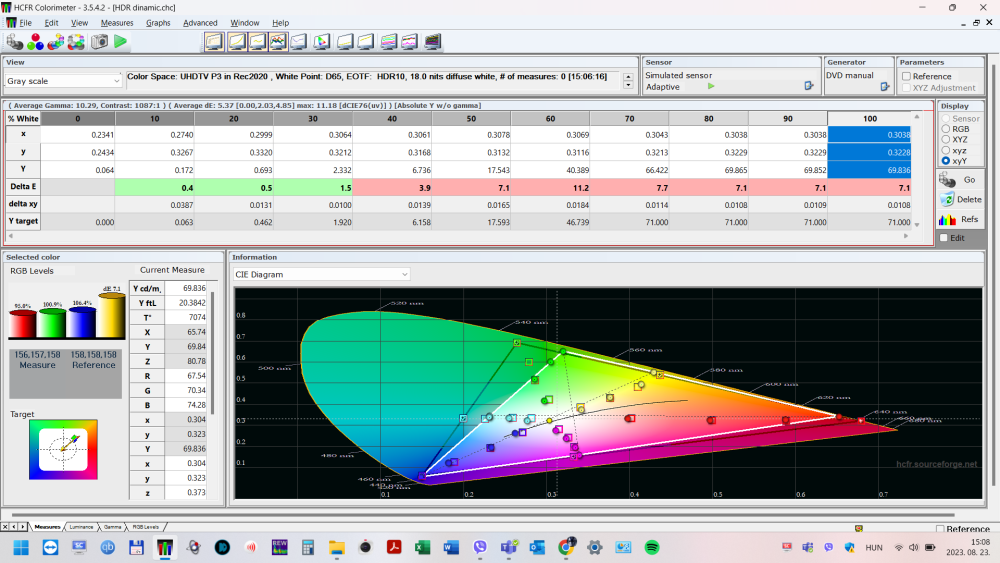This screenshot has height=563, width=1000.
Task: Open Spotify from the taskbar
Action: (652, 547)
